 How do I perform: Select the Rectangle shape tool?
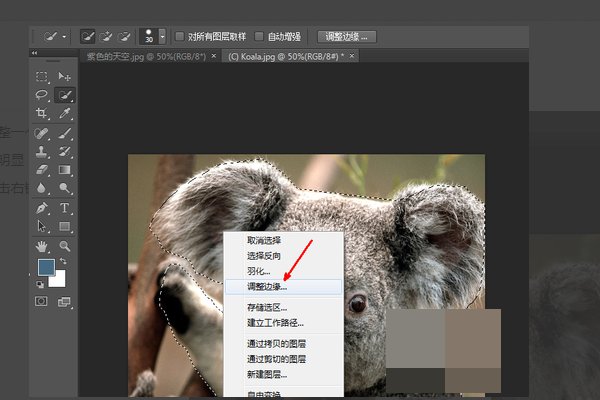click(x=65, y=226)
